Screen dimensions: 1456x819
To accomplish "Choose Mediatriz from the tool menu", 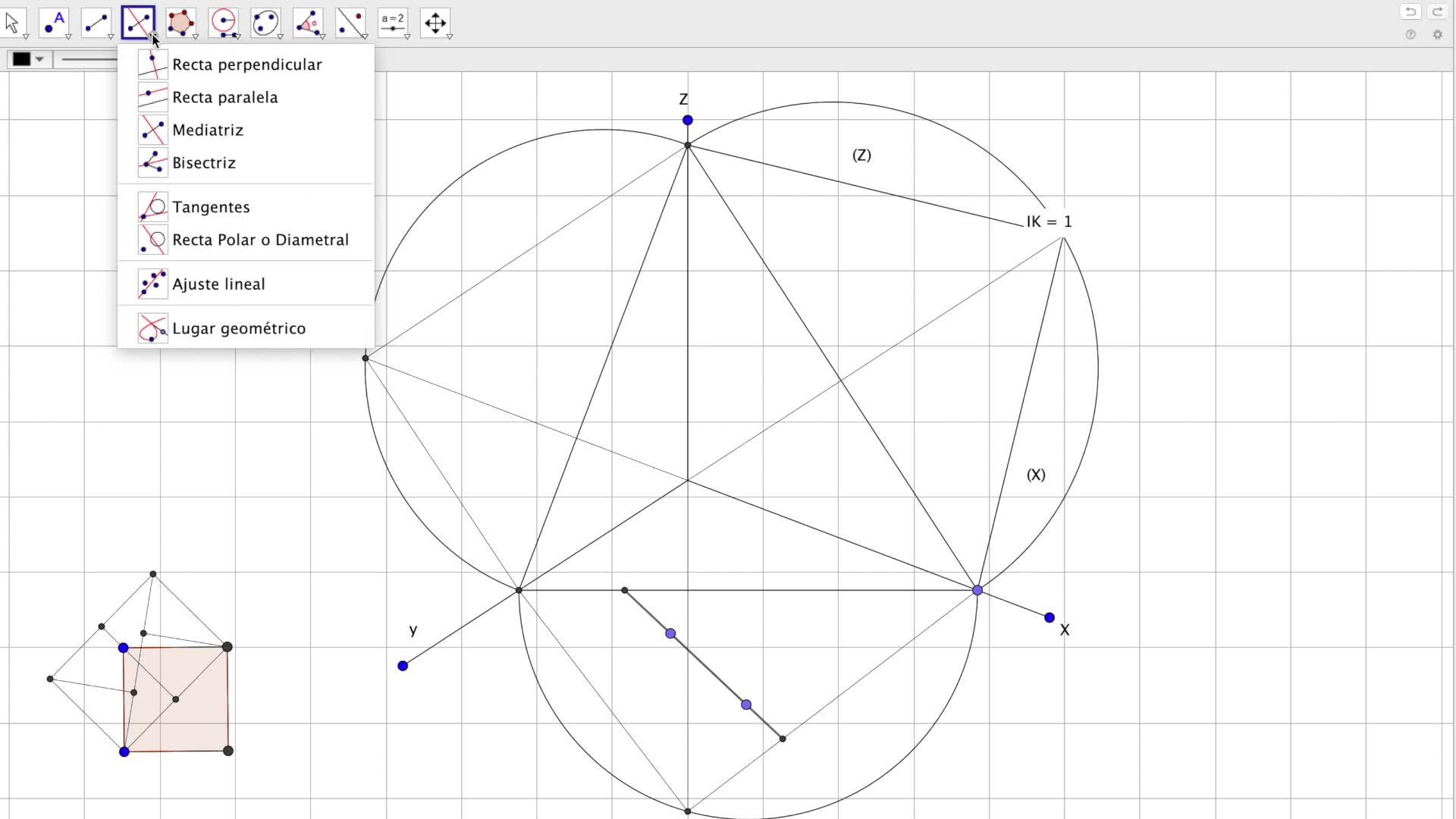I will click(x=207, y=130).
